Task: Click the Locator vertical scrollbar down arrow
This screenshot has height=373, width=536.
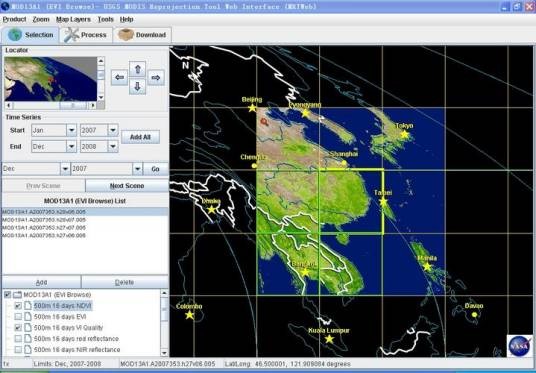Action: 101,97
